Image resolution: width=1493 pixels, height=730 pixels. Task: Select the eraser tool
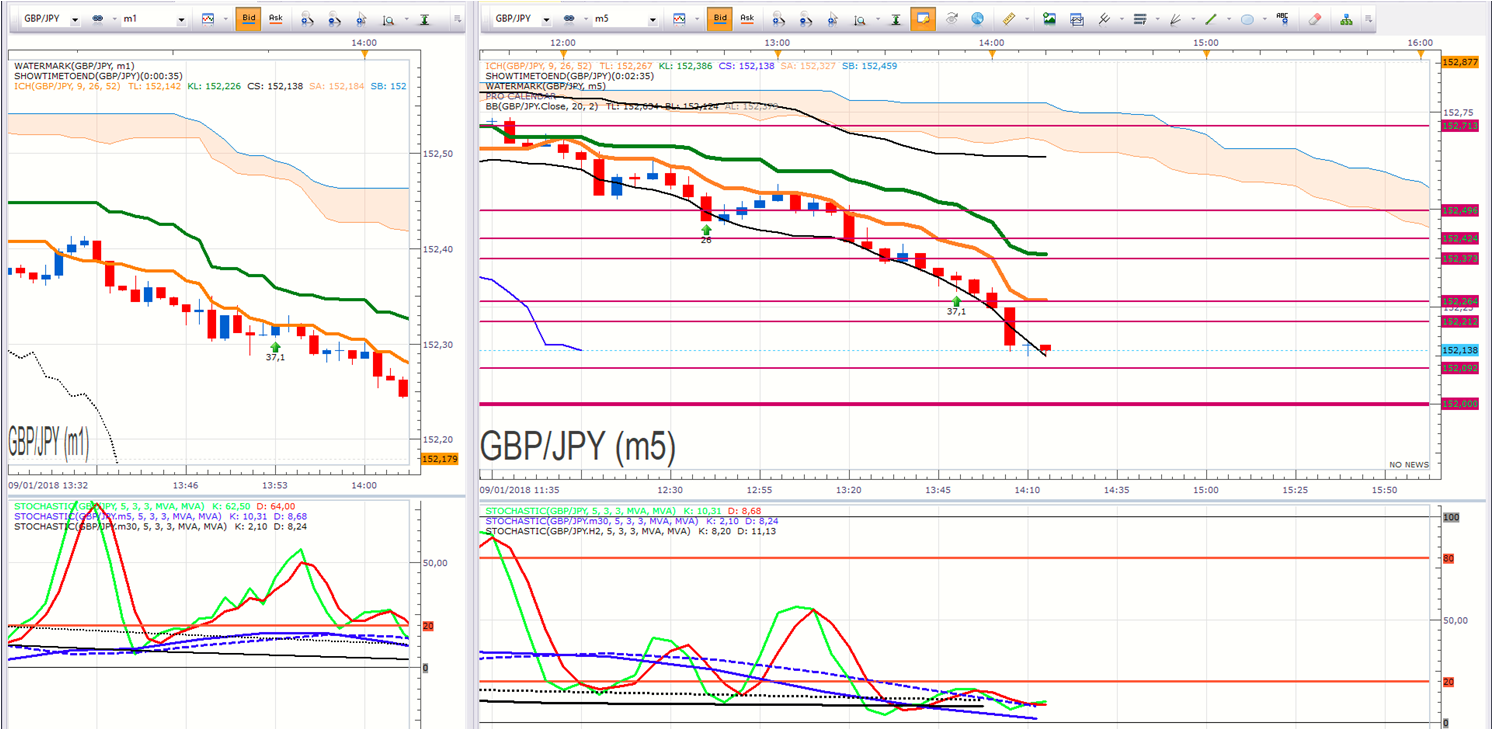1315,19
